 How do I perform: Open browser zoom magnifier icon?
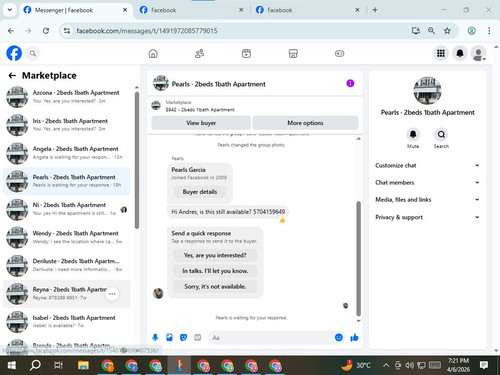431,31
